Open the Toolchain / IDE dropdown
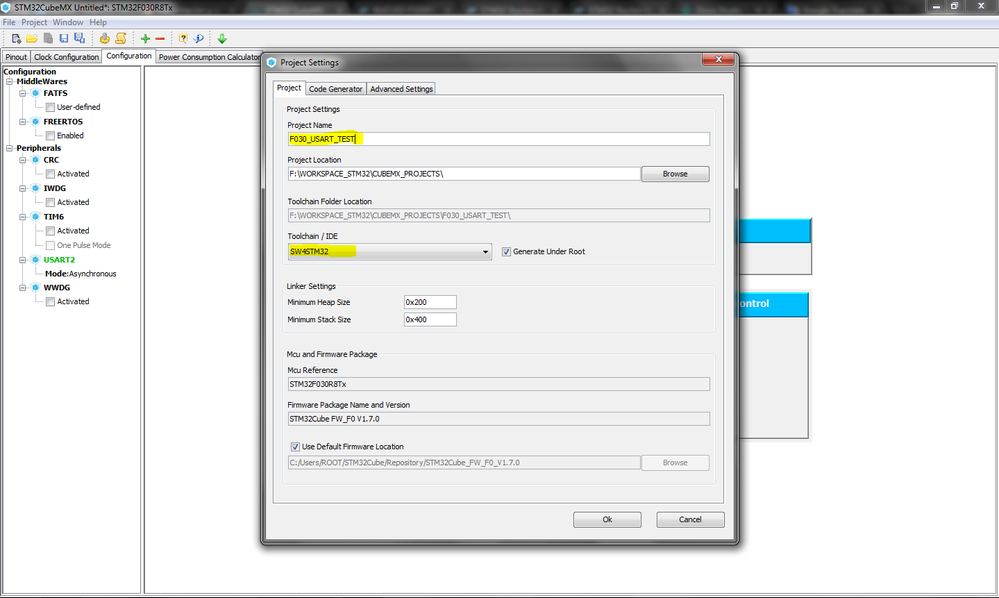 [x=390, y=252]
